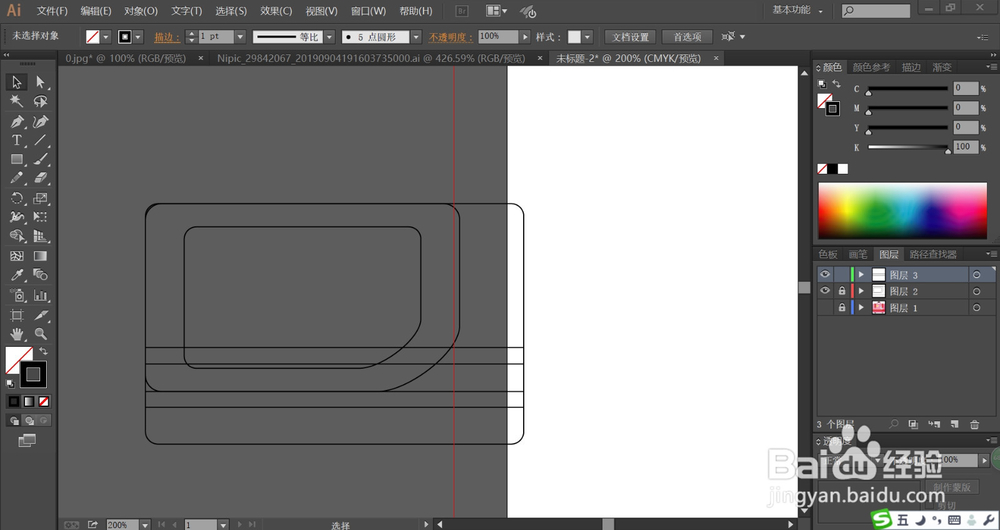Open the 窗口(W) menu
1000x530 pixels.
[369, 11]
